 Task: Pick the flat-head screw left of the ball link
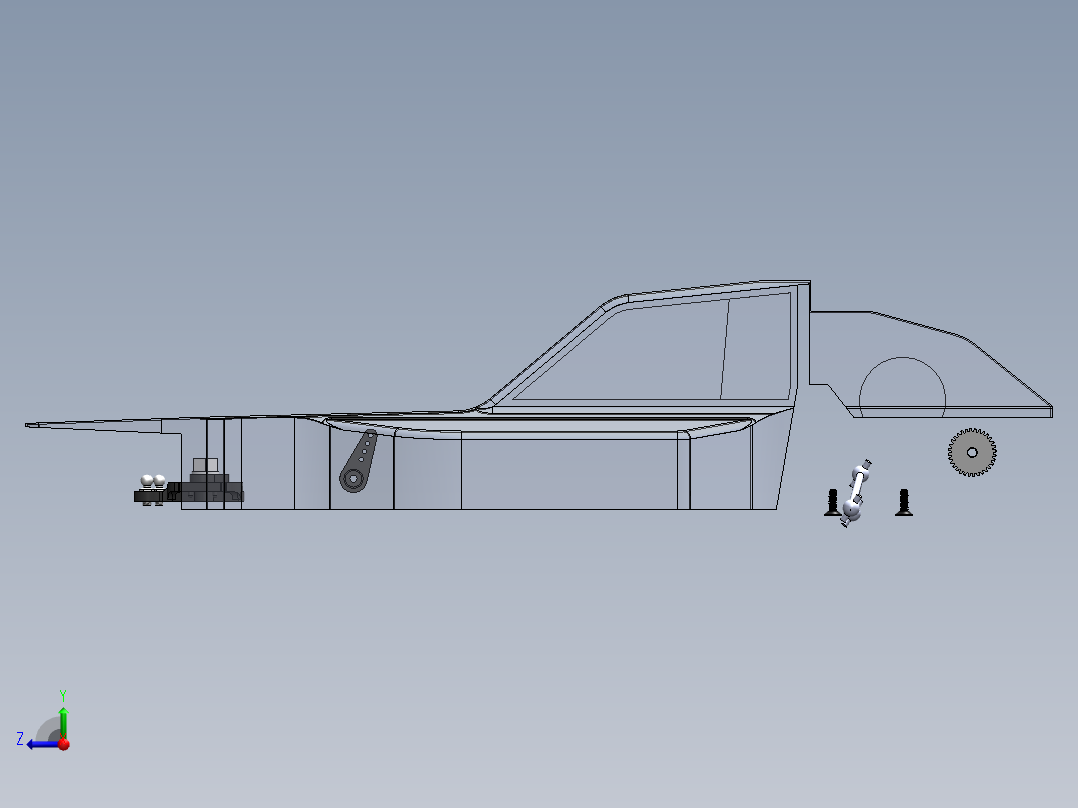[833, 503]
